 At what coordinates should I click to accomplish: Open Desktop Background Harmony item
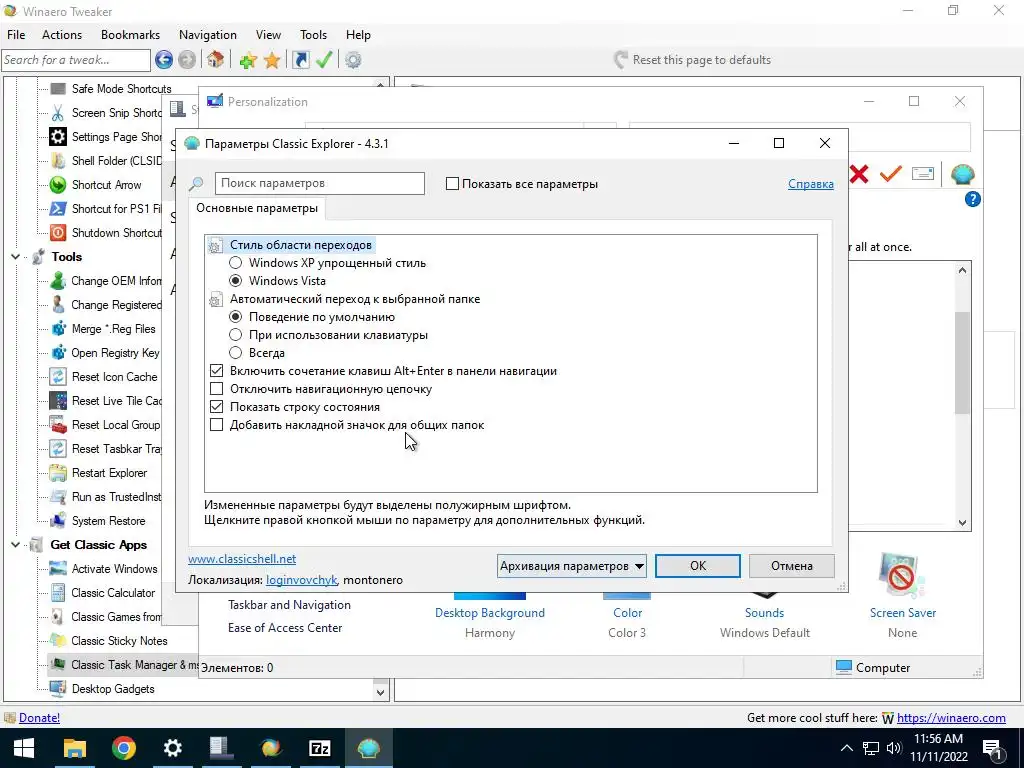point(490,613)
